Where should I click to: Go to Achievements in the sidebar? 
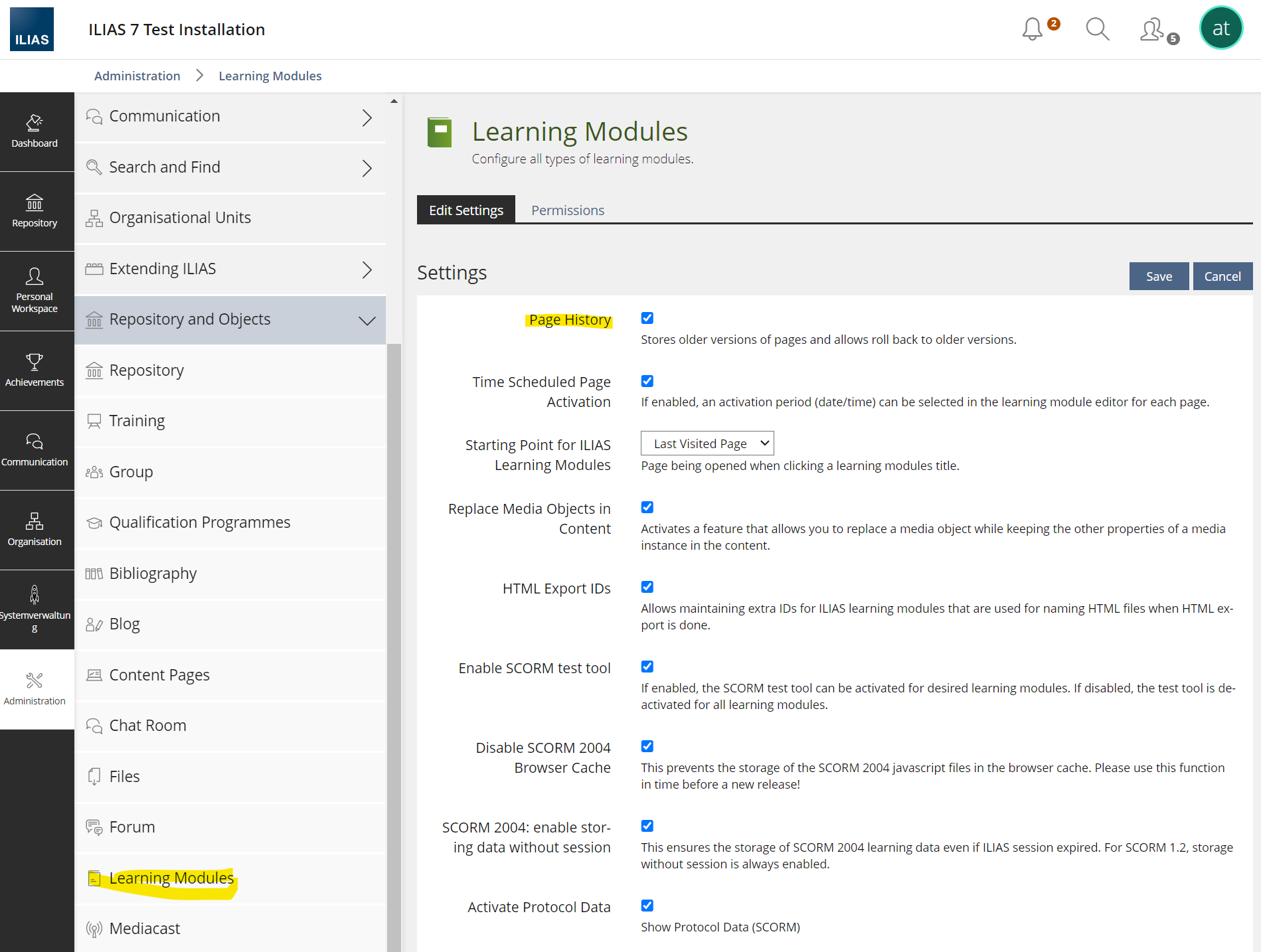35,370
